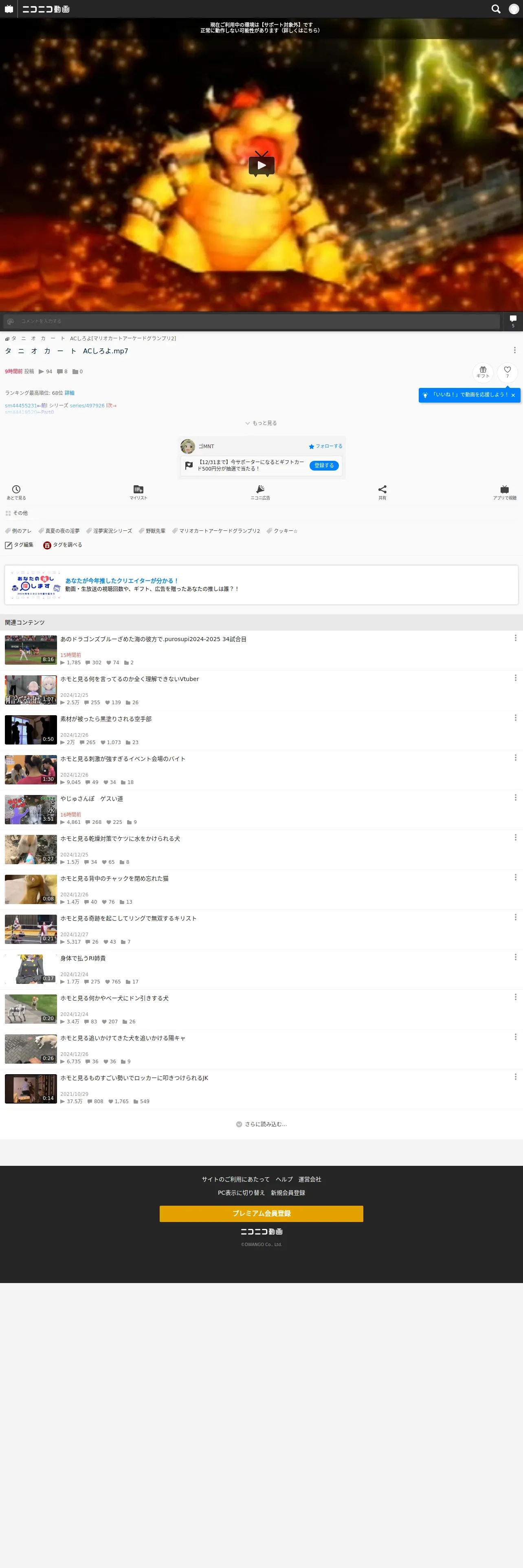Open ヘルプ footer link
The height and width of the screenshot is (1568, 523).
[x=284, y=1179]
